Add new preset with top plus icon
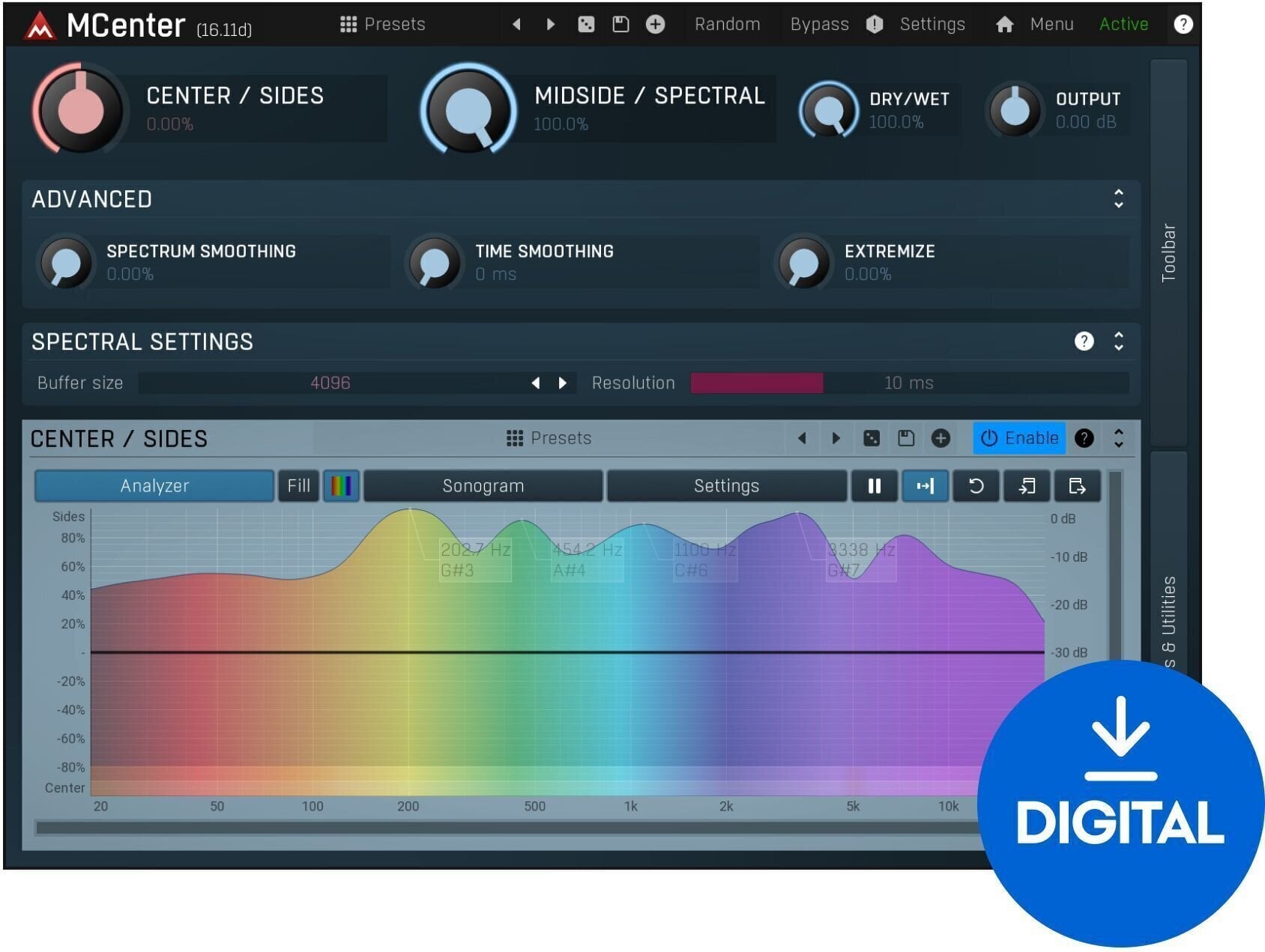 655,25
